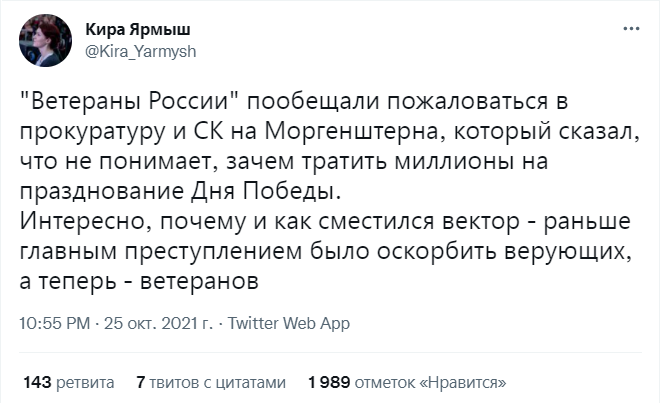Open the 1 989 отметок «Нравится» list

[407, 381]
